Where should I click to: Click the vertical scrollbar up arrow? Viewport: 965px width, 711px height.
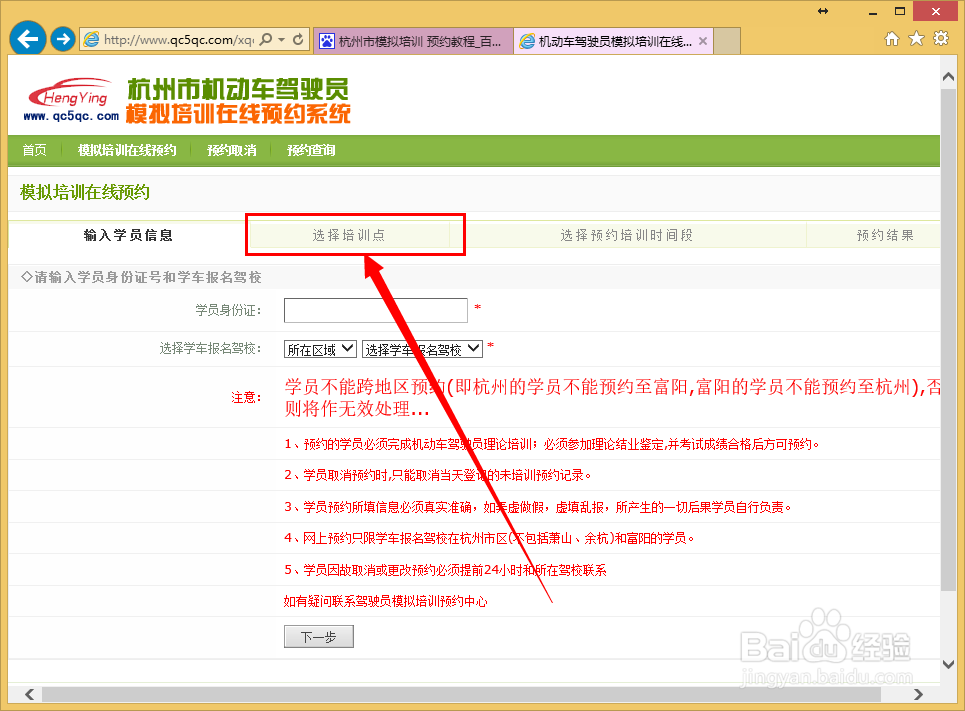tap(948, 77)
